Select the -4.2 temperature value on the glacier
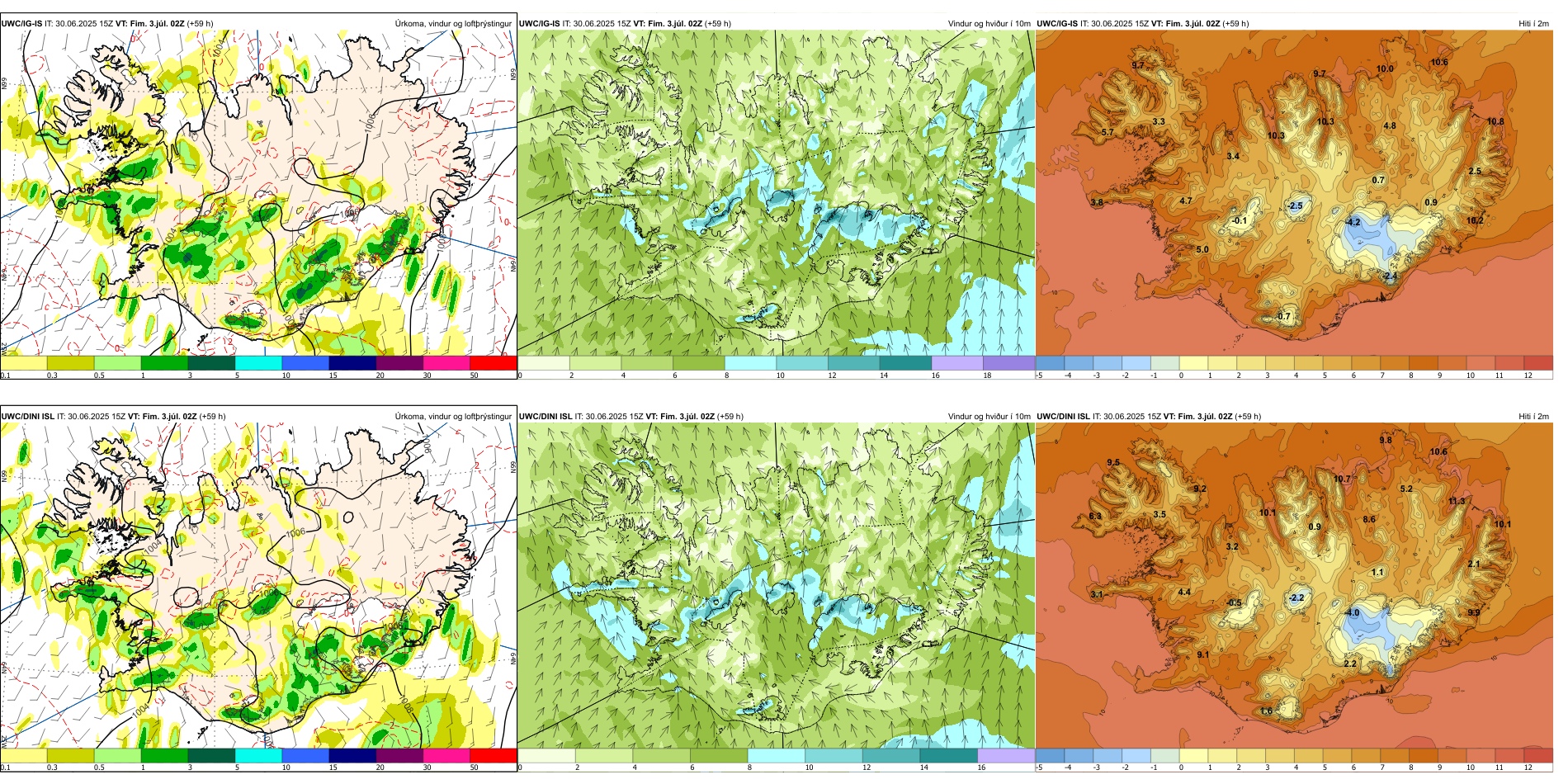The height and width of the screenshot is (784, 1568). tap(1353, 223)
